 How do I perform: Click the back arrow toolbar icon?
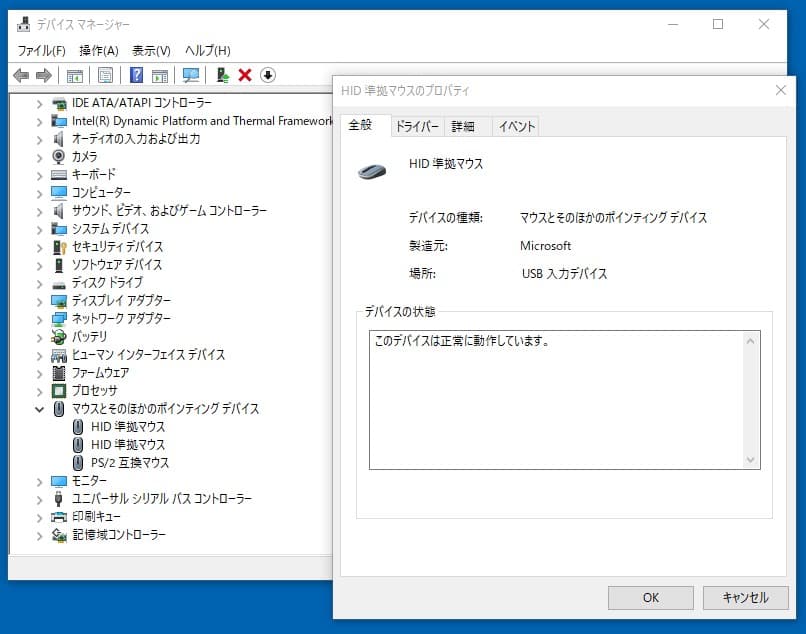(21, 75)
